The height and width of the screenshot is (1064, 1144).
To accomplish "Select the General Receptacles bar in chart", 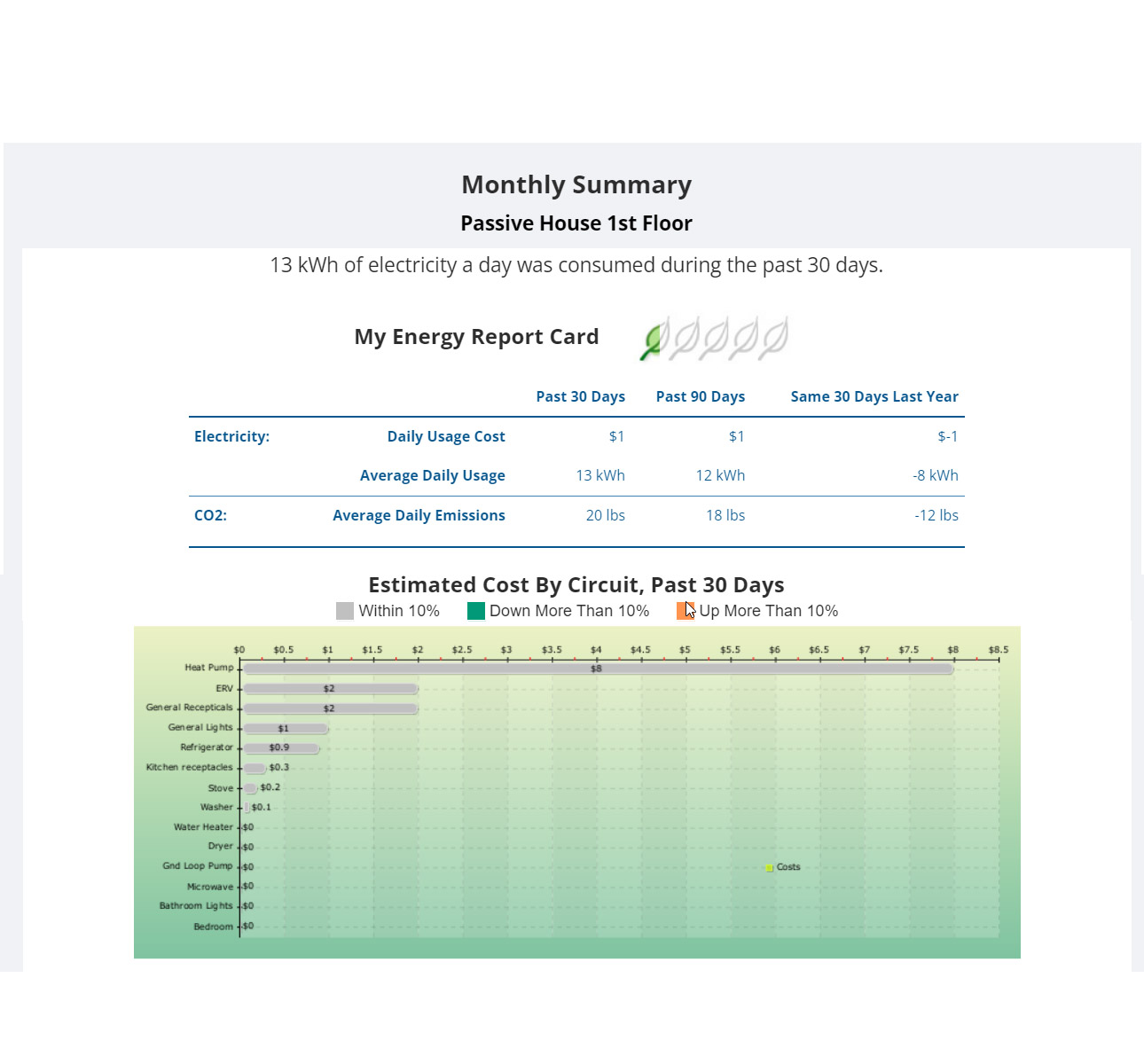I will tap(329, 708).
